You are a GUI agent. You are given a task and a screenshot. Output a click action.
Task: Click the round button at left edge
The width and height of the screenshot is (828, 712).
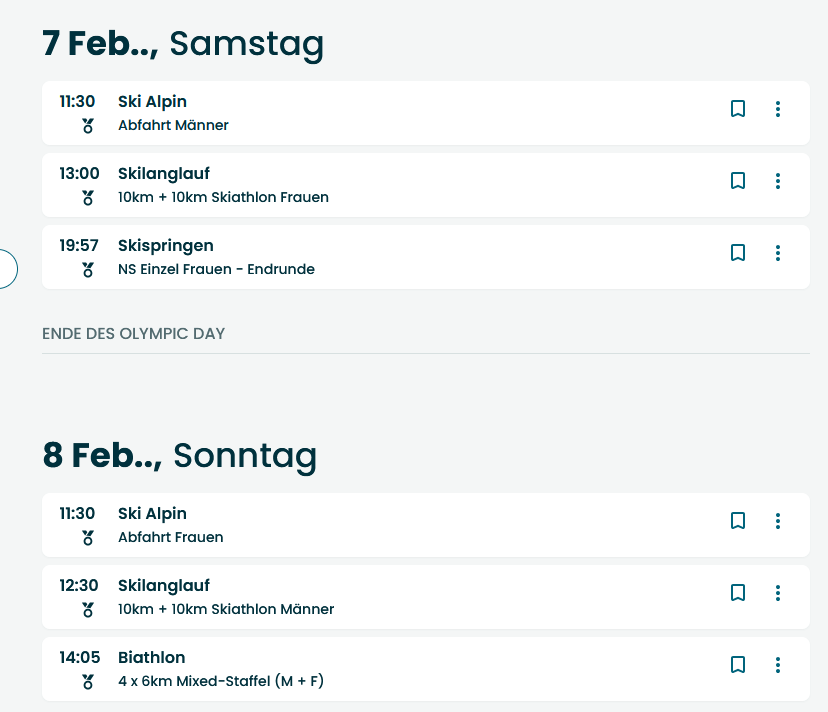coord(6,269)
